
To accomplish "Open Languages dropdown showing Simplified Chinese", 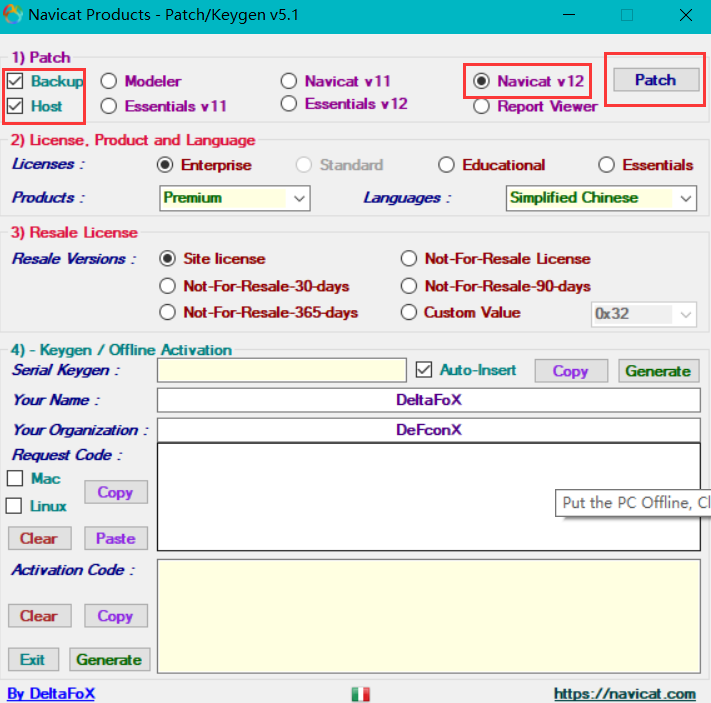I will [x=601, y=198].
